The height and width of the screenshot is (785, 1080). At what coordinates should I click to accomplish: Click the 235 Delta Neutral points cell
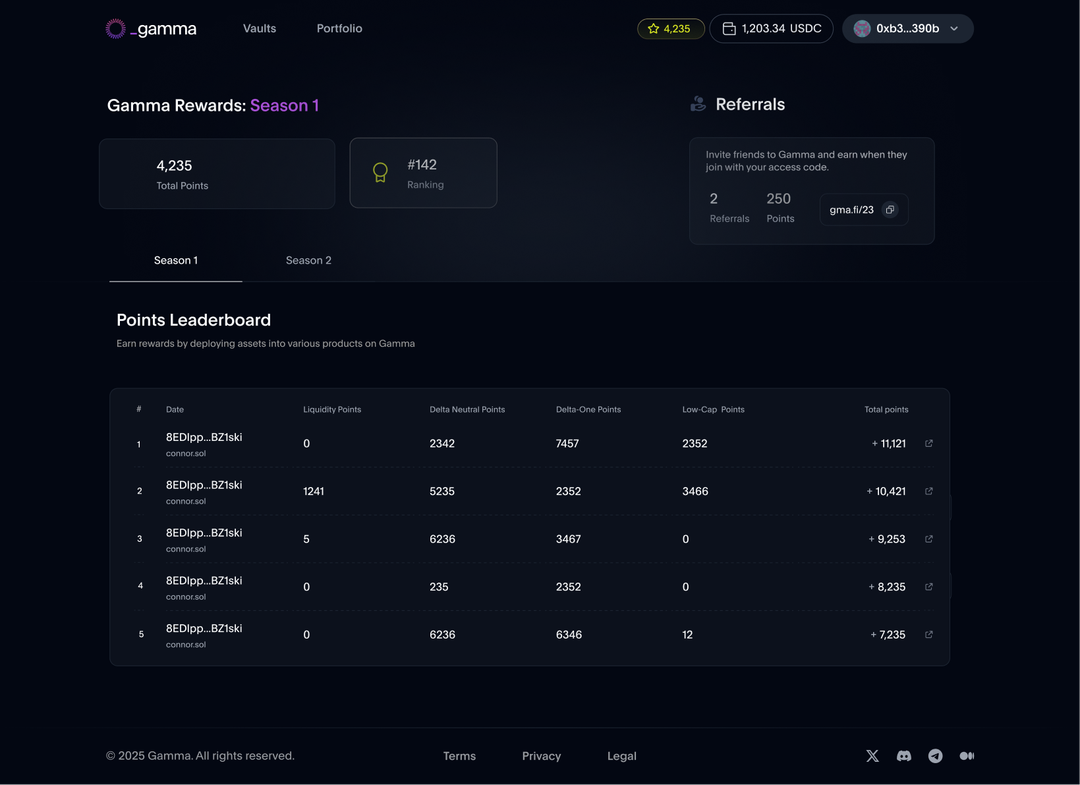pos(439,587)
